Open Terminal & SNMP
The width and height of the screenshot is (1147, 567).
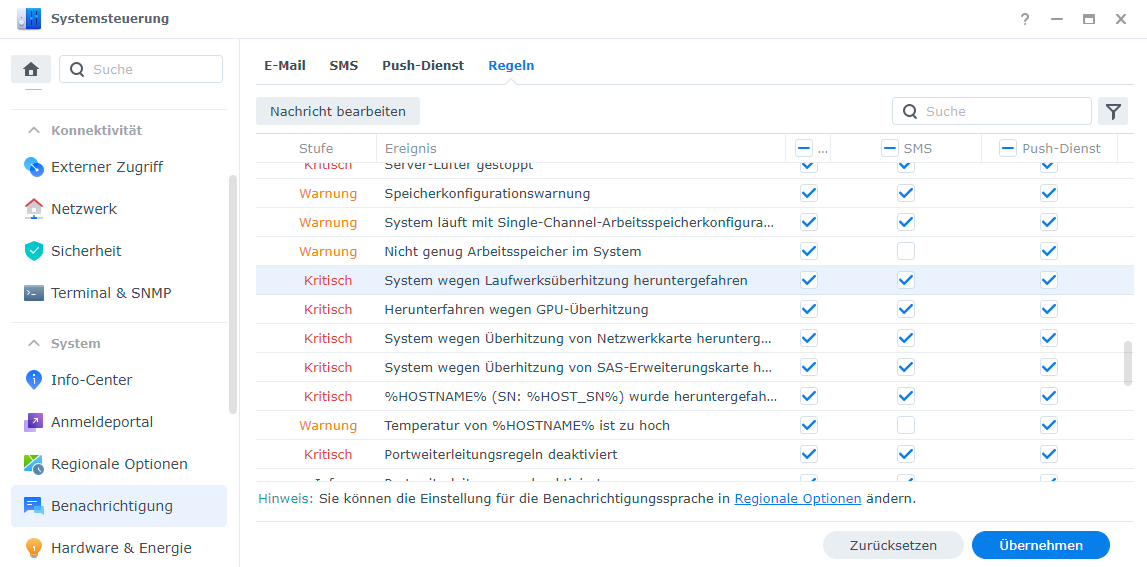(x=111, y=293)
